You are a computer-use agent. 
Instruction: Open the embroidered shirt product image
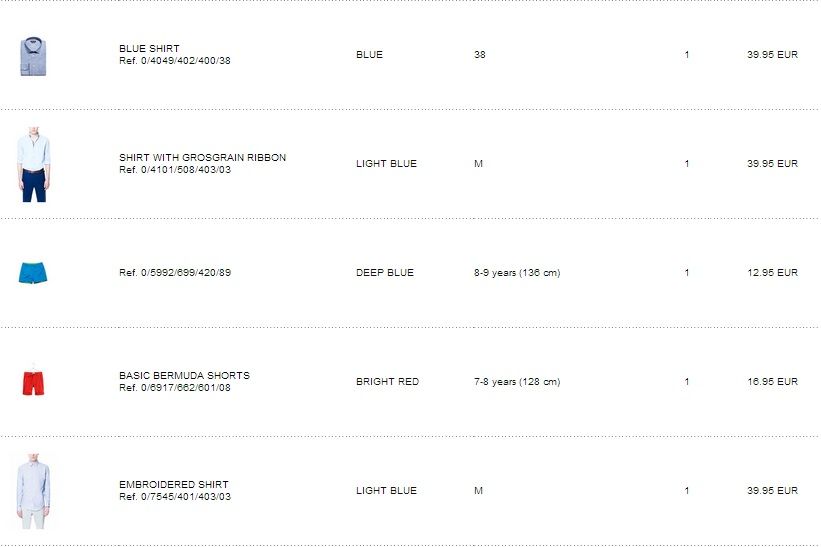(33, 490)
